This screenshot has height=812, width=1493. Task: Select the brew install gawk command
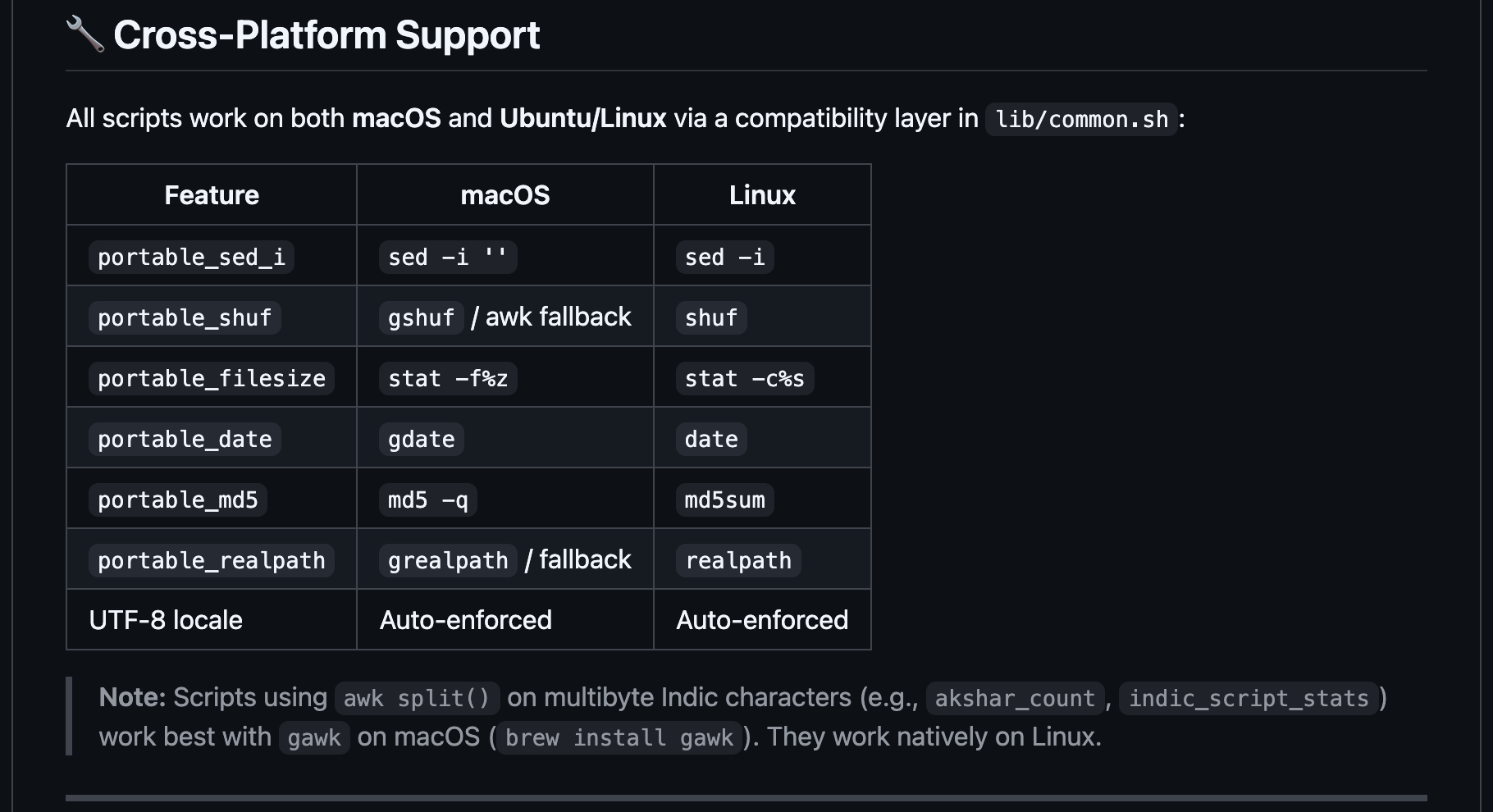619,738
